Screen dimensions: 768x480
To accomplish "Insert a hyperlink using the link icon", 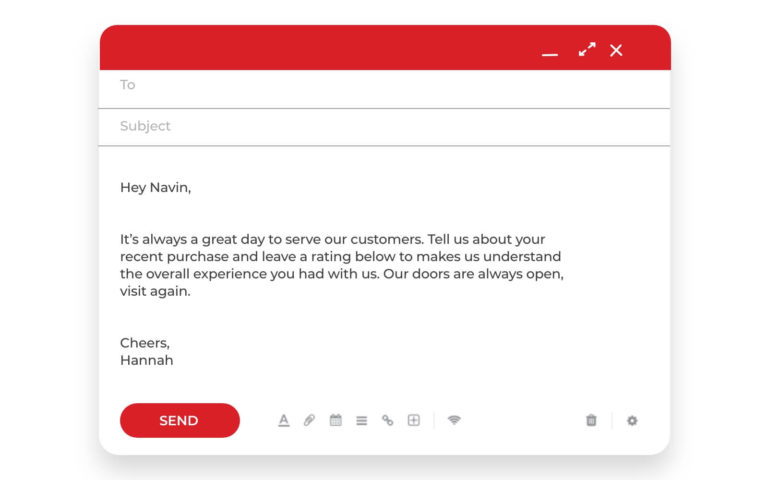I will 387,420.
